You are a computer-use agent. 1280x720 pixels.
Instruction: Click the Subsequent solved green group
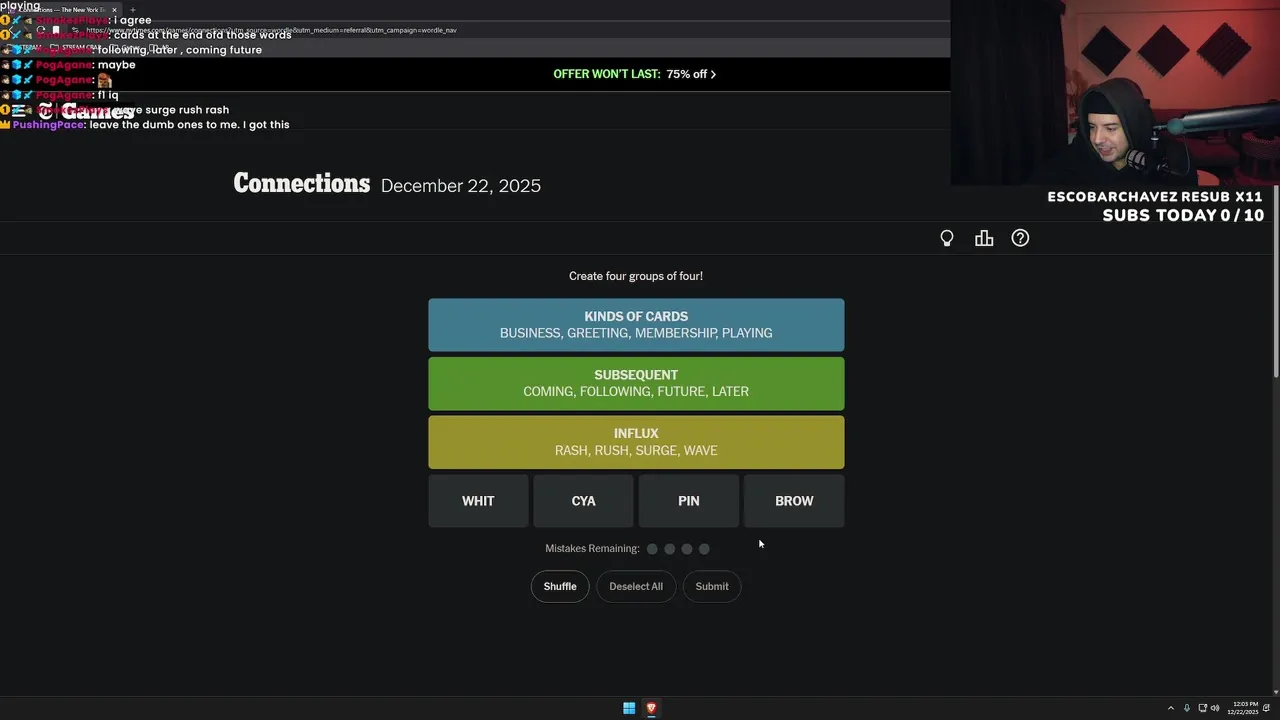(636, 384)
